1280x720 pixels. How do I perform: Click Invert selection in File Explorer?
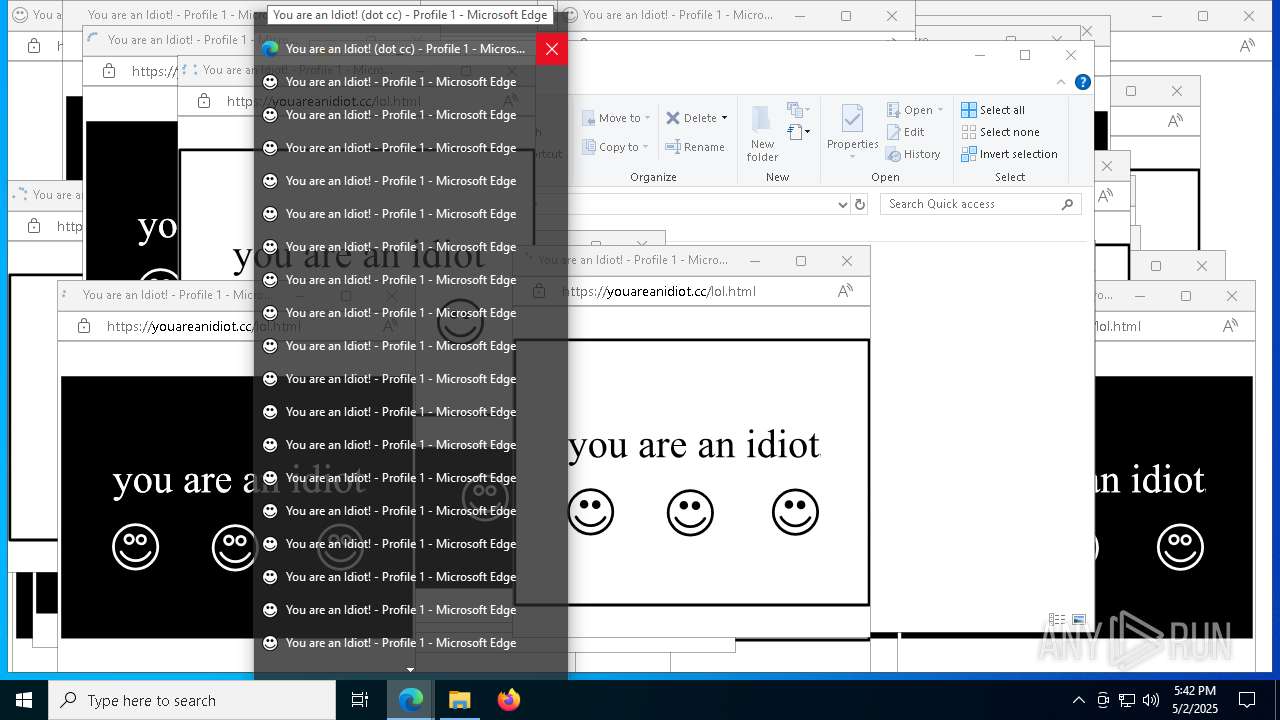pos(1009,154)
